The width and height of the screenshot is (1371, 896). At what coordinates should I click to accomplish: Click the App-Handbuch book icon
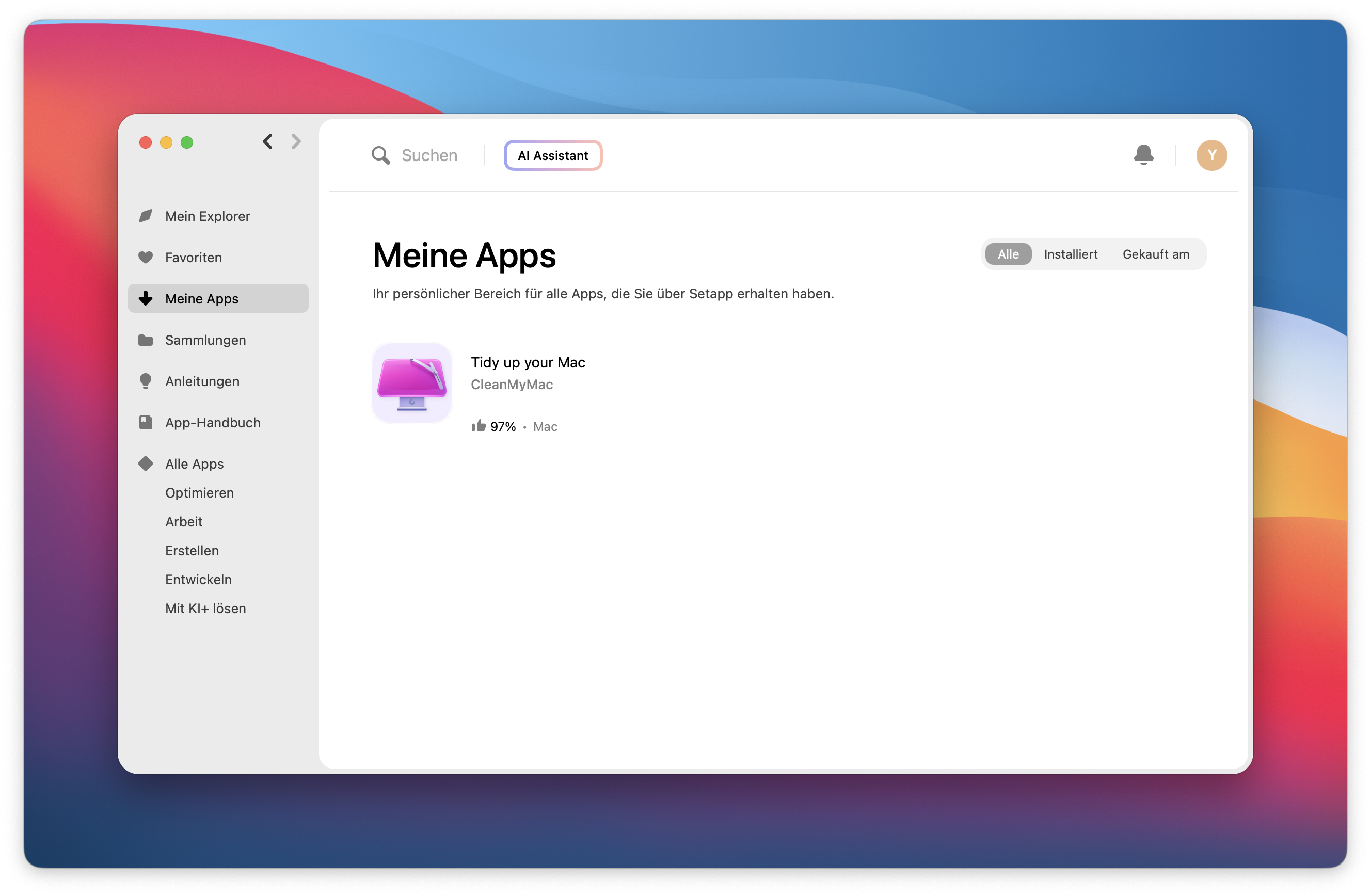pyautogui.click(x=146, y=423)
